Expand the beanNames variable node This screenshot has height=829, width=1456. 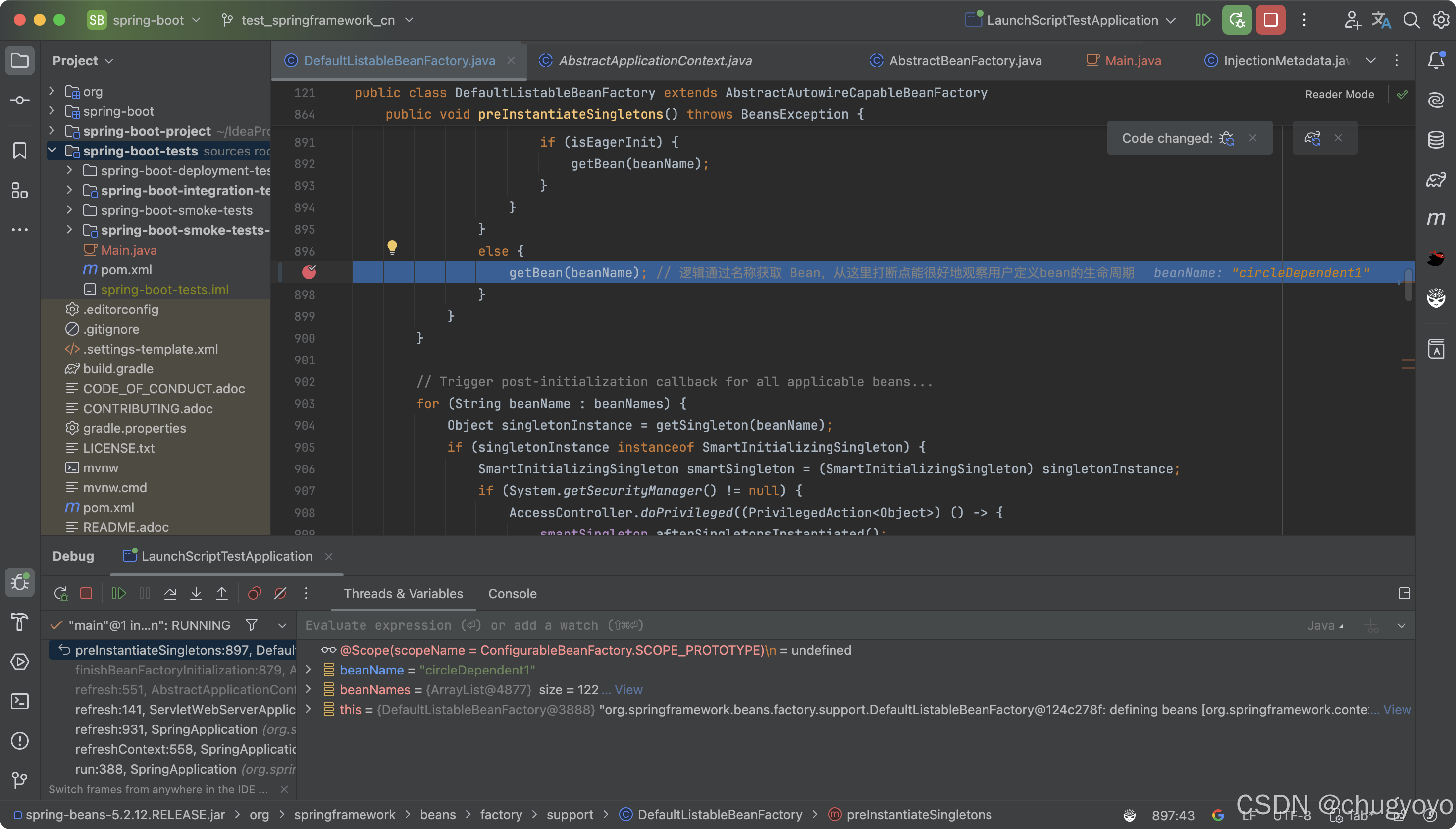(309, 689)
